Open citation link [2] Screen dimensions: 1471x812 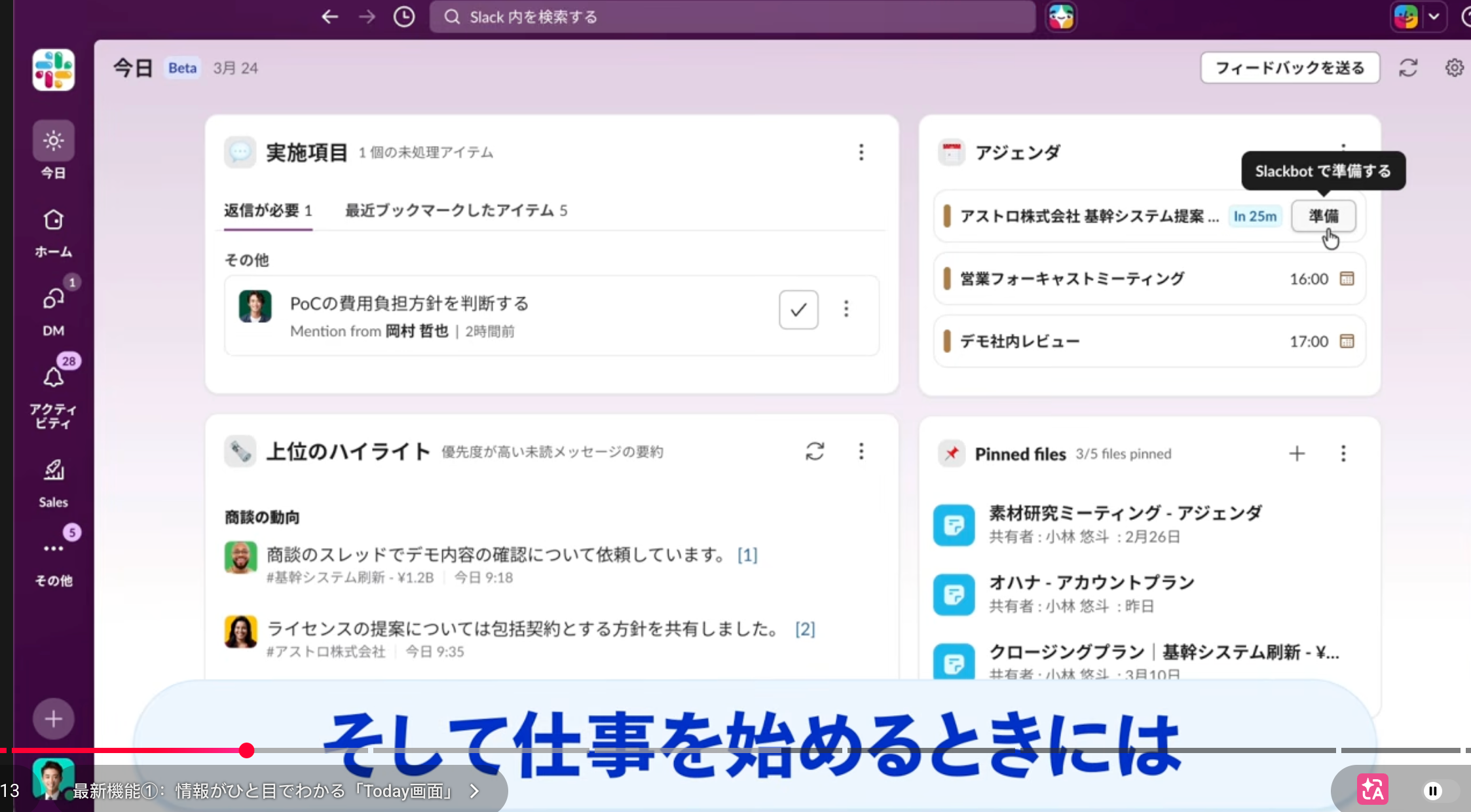coord(805,629)
